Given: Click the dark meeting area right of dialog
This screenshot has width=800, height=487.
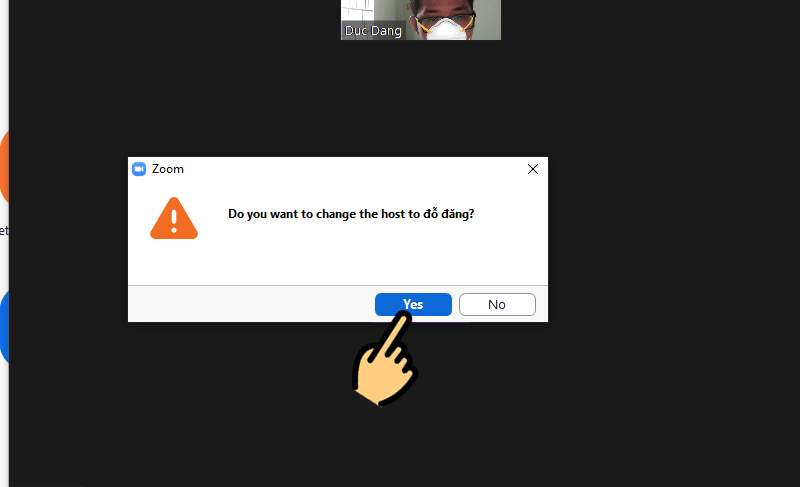Looking at the screenshot, I should 670,240.
